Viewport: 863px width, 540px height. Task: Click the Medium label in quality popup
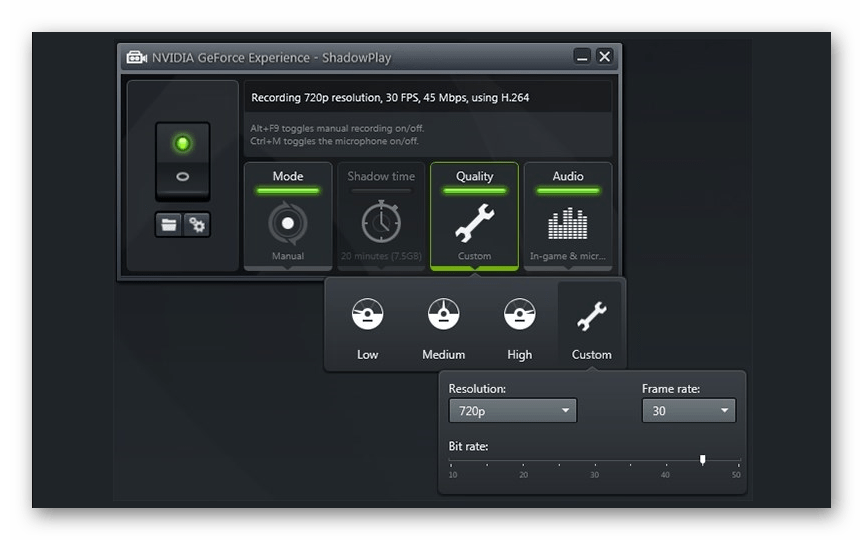pos(444,354)
